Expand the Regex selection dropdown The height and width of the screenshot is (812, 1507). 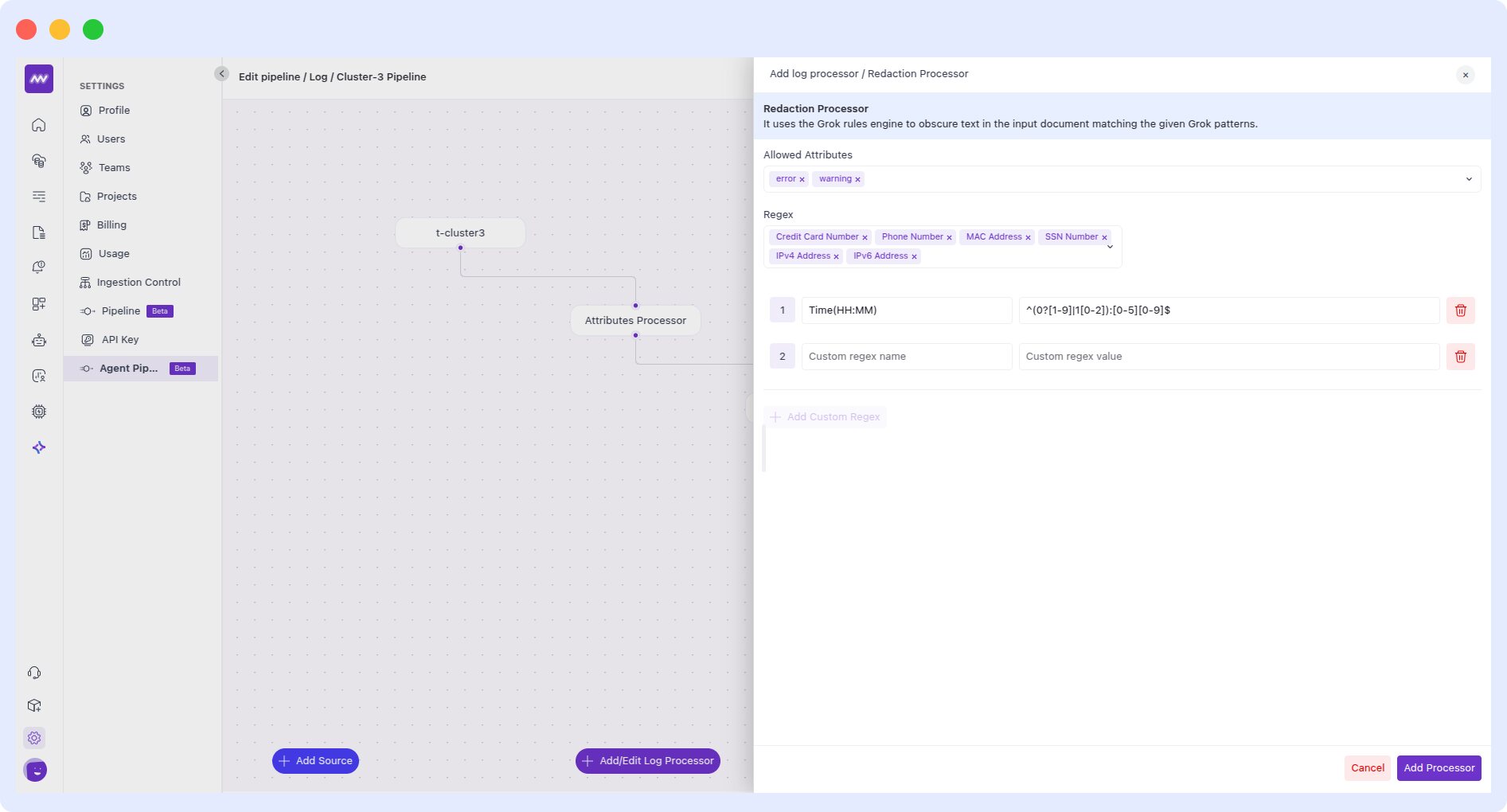coord(1110,247)
